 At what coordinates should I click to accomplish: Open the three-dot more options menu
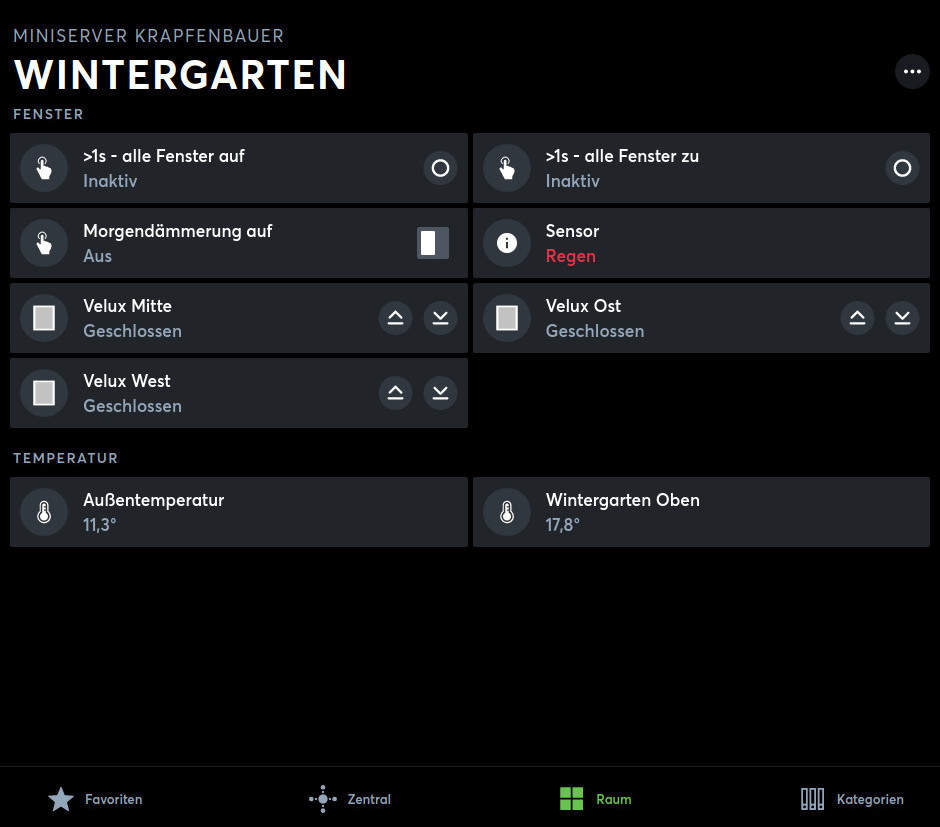(912, 72)
